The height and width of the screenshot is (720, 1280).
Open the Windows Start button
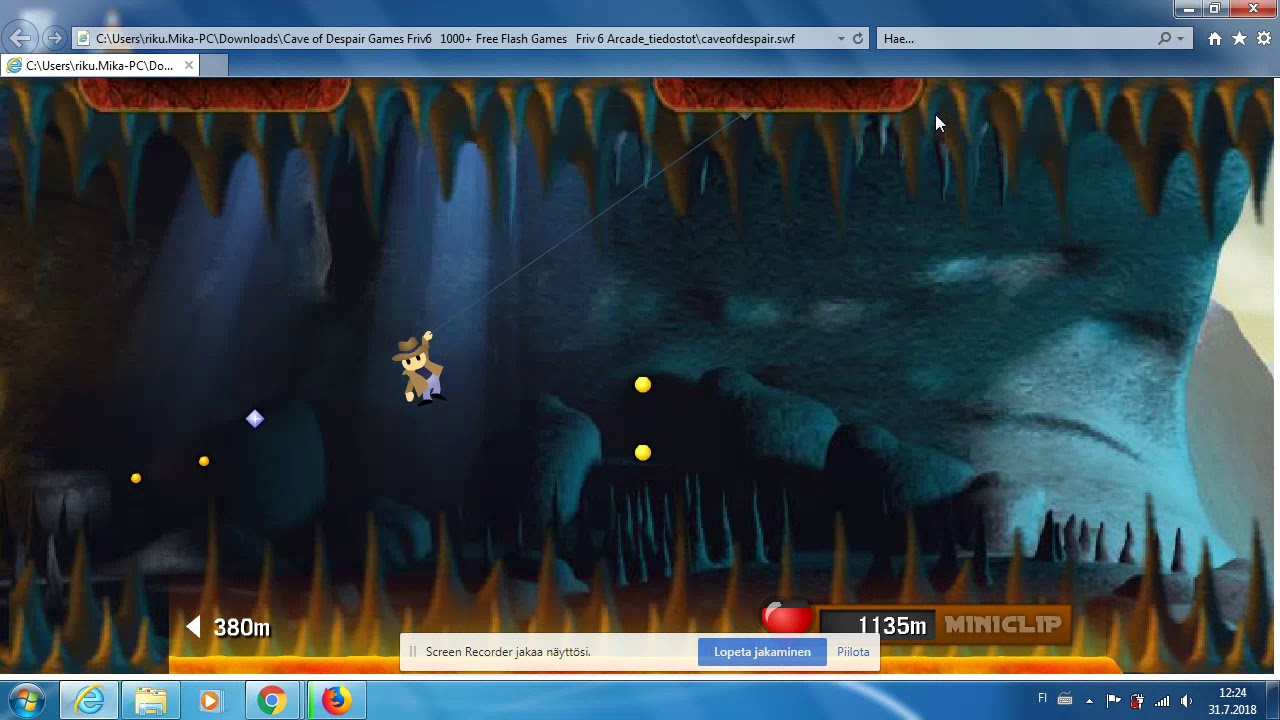[27, 701]
